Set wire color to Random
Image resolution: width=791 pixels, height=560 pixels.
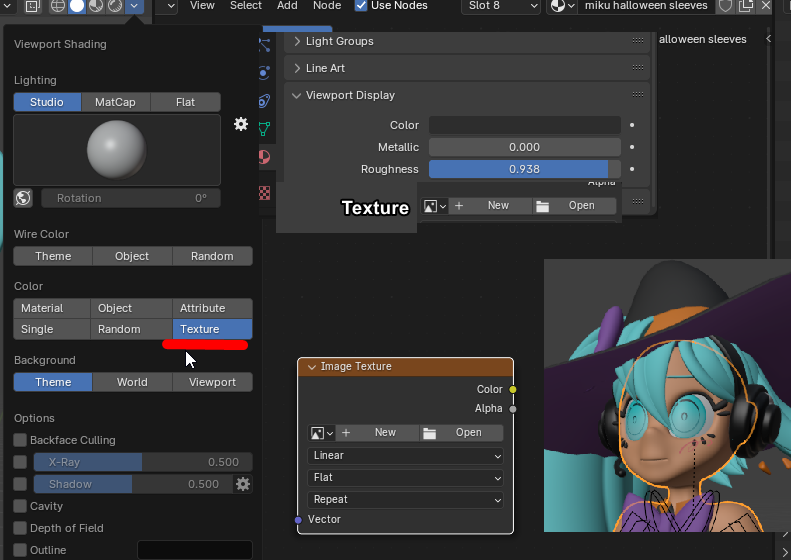pos(212,256)
